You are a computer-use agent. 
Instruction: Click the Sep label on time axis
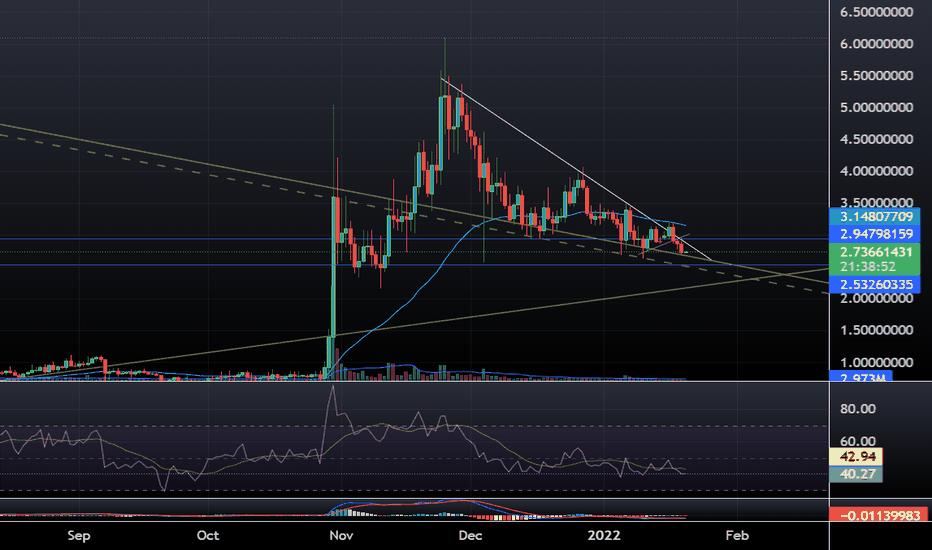(78, 535)
